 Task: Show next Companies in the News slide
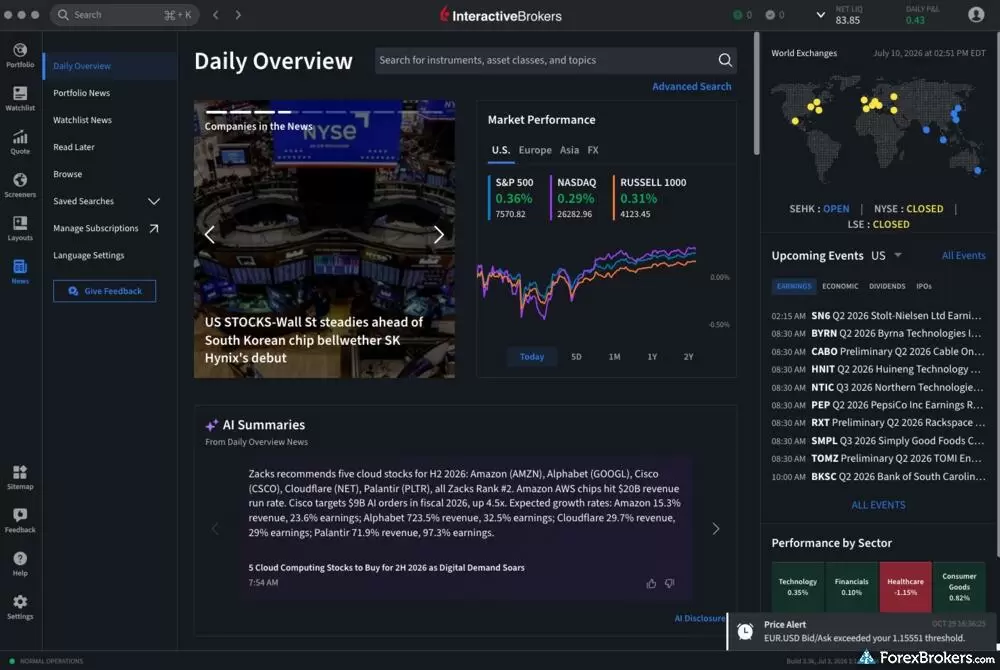[438, 235]
